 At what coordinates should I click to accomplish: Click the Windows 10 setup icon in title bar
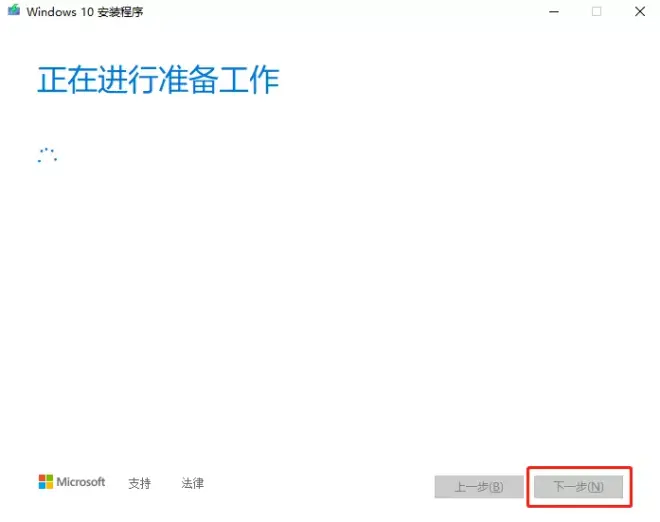tap(13, 10)
